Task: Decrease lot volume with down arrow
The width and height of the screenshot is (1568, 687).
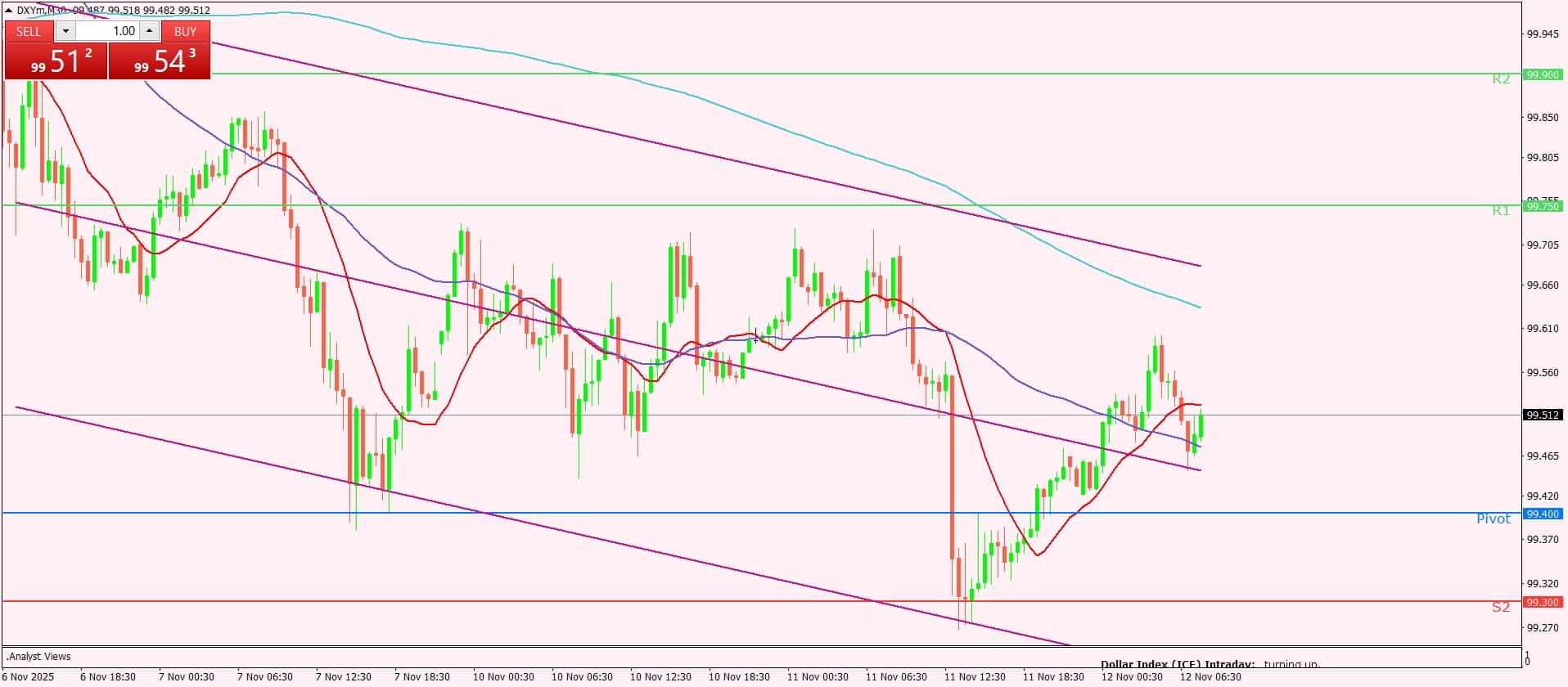Action: pyautogui.click(x=65, y=31)
